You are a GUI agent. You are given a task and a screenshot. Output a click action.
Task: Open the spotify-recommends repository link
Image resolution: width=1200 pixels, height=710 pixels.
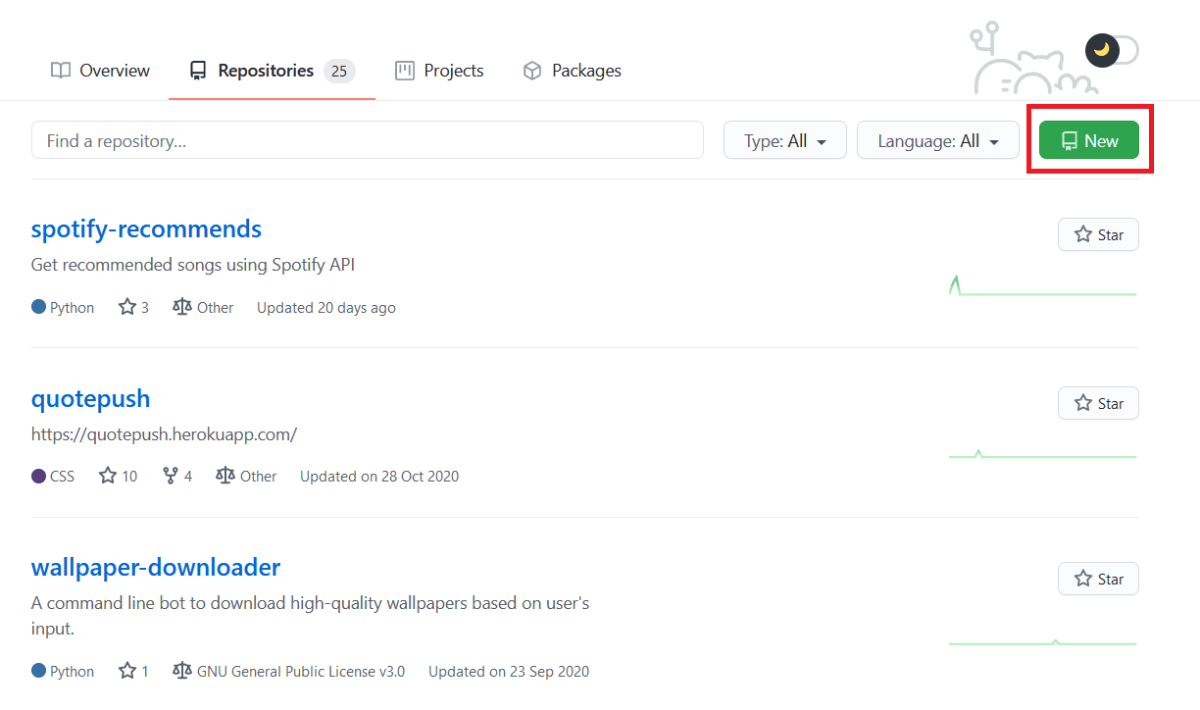[x=146, y=229]
